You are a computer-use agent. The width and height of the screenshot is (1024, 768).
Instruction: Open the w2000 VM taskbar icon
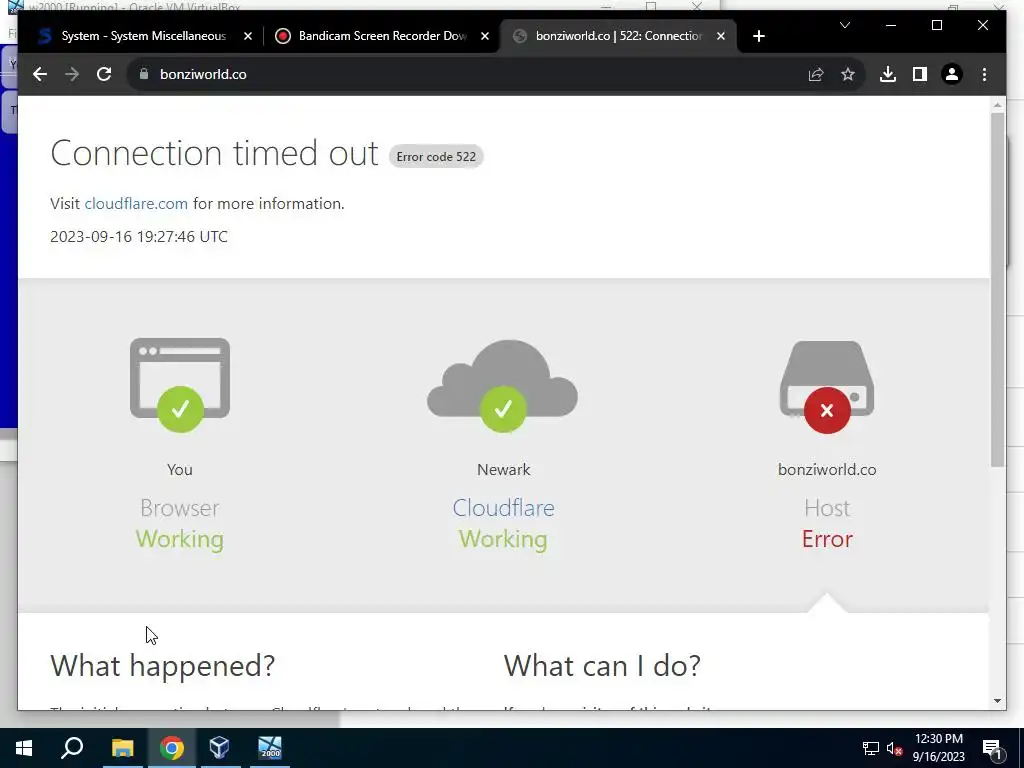[x=270, y=748]
